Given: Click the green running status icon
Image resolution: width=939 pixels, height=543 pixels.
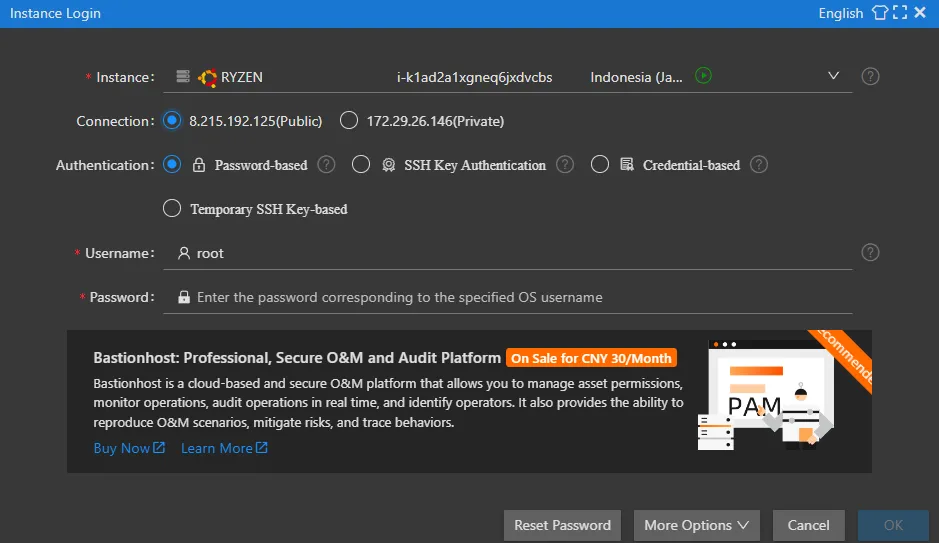Looking at the screenshot, I should (x=703, y=76).
